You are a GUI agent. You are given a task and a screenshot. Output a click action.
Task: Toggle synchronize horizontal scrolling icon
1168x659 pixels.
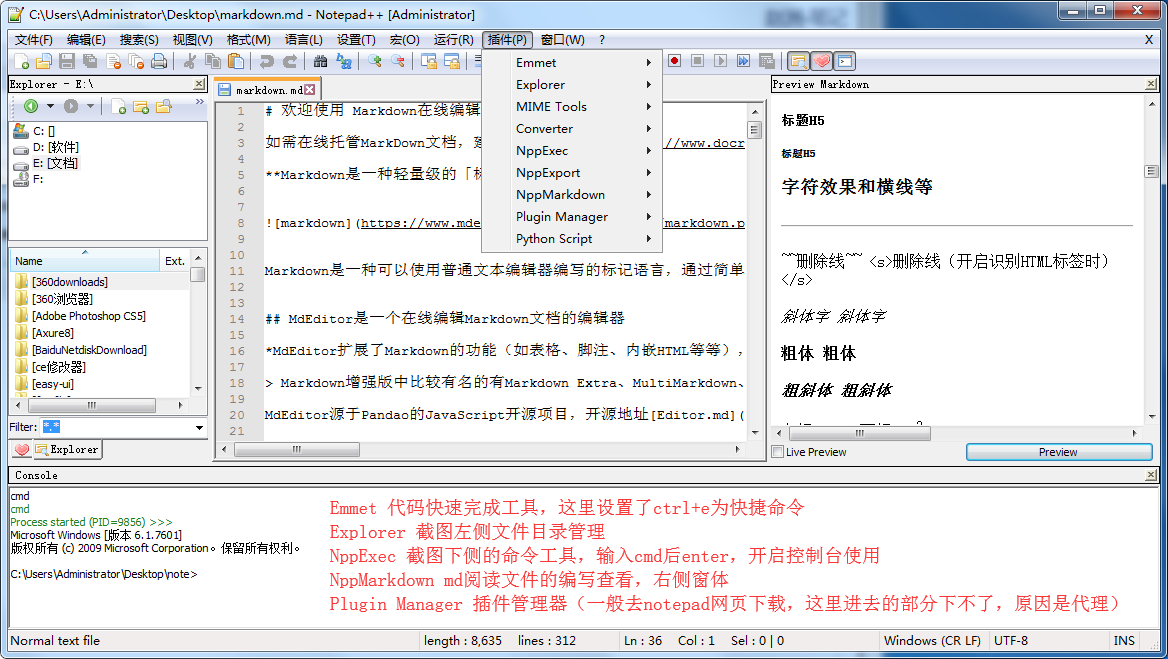pyautogui.click(x=452, y=61)
